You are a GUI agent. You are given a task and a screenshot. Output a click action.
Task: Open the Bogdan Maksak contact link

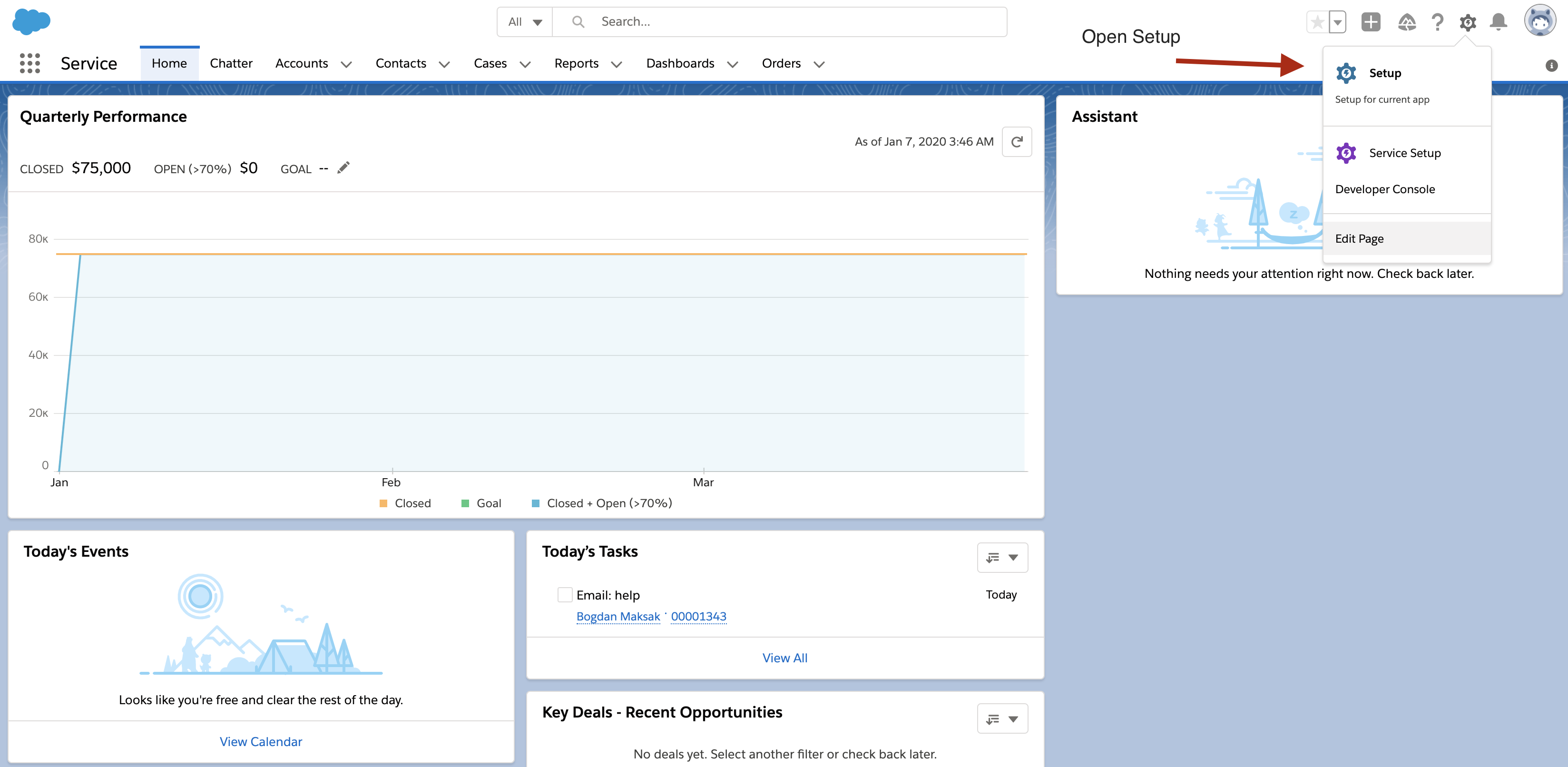pyautogui.click(x=618, y=617)
